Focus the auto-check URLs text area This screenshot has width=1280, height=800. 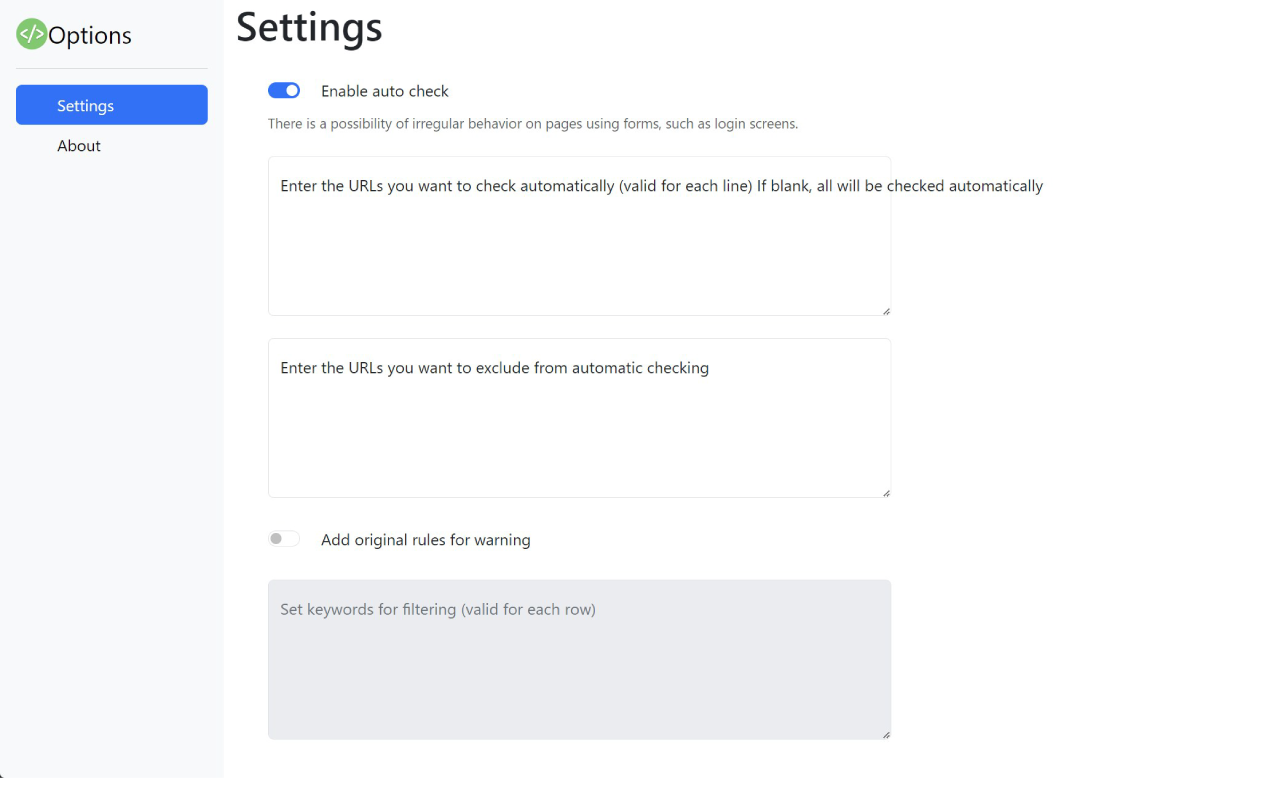pyautogui.click(x=579, y=250)
